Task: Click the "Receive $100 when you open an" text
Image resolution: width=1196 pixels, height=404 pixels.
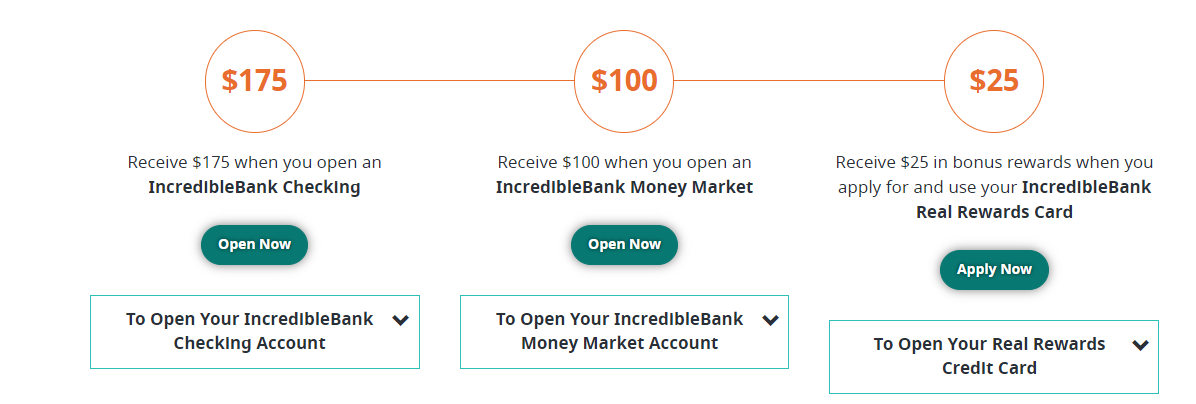Action: (x=624, y=162)
